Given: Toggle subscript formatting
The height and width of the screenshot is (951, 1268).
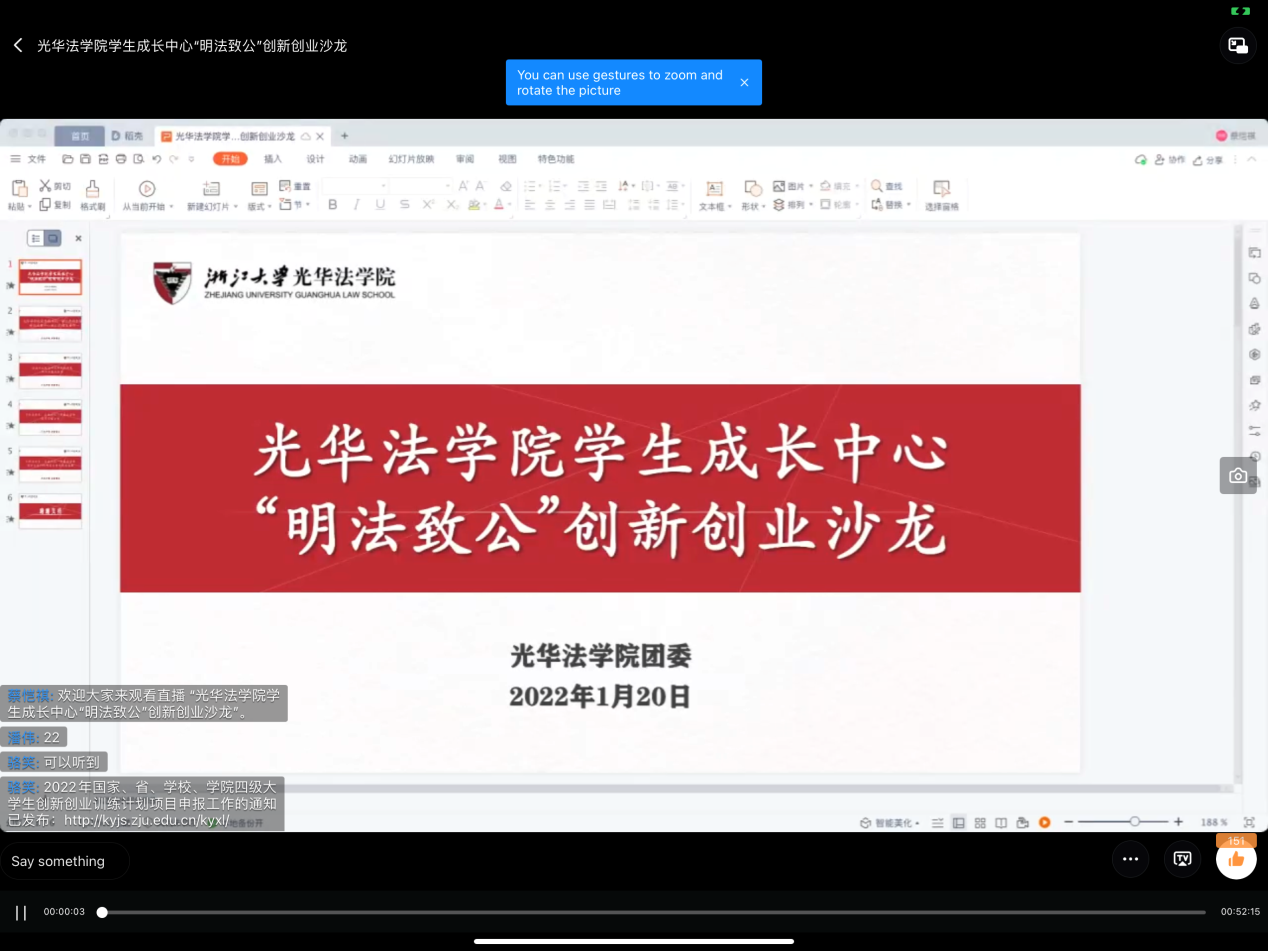Looking at the screenshot, I should [452, 204].
